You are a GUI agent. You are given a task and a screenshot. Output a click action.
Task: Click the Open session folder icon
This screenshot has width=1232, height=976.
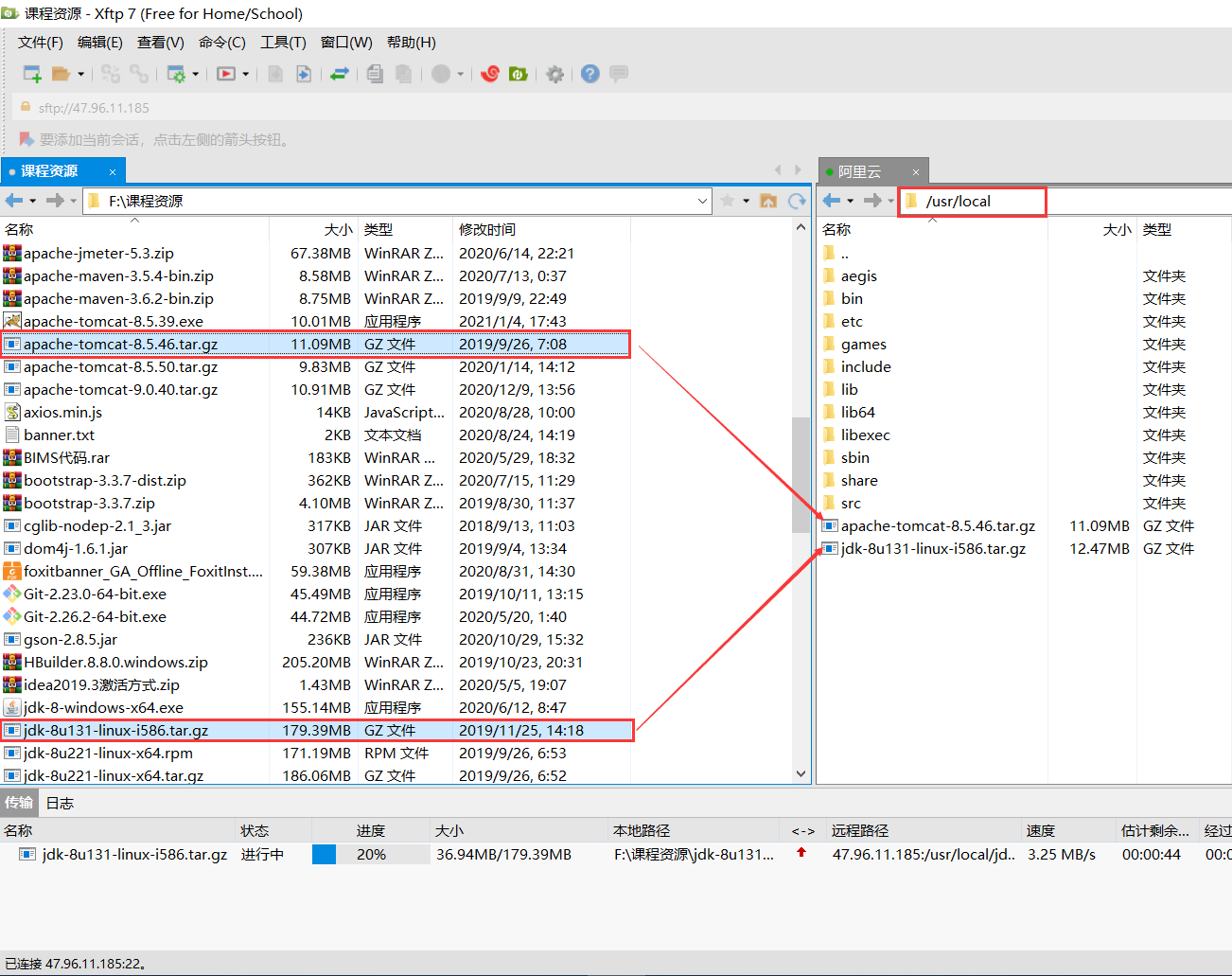[x=61, y=74]
